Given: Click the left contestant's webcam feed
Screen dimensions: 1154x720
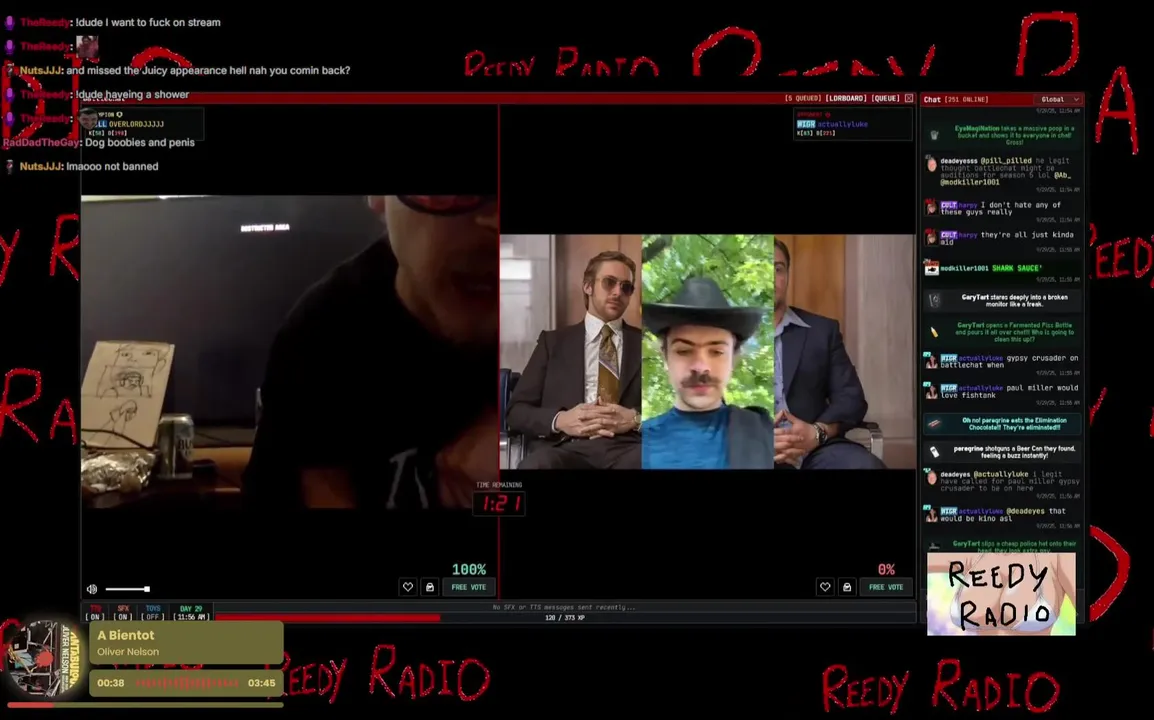Looking at the screenshot, I should tap(289, 351).
